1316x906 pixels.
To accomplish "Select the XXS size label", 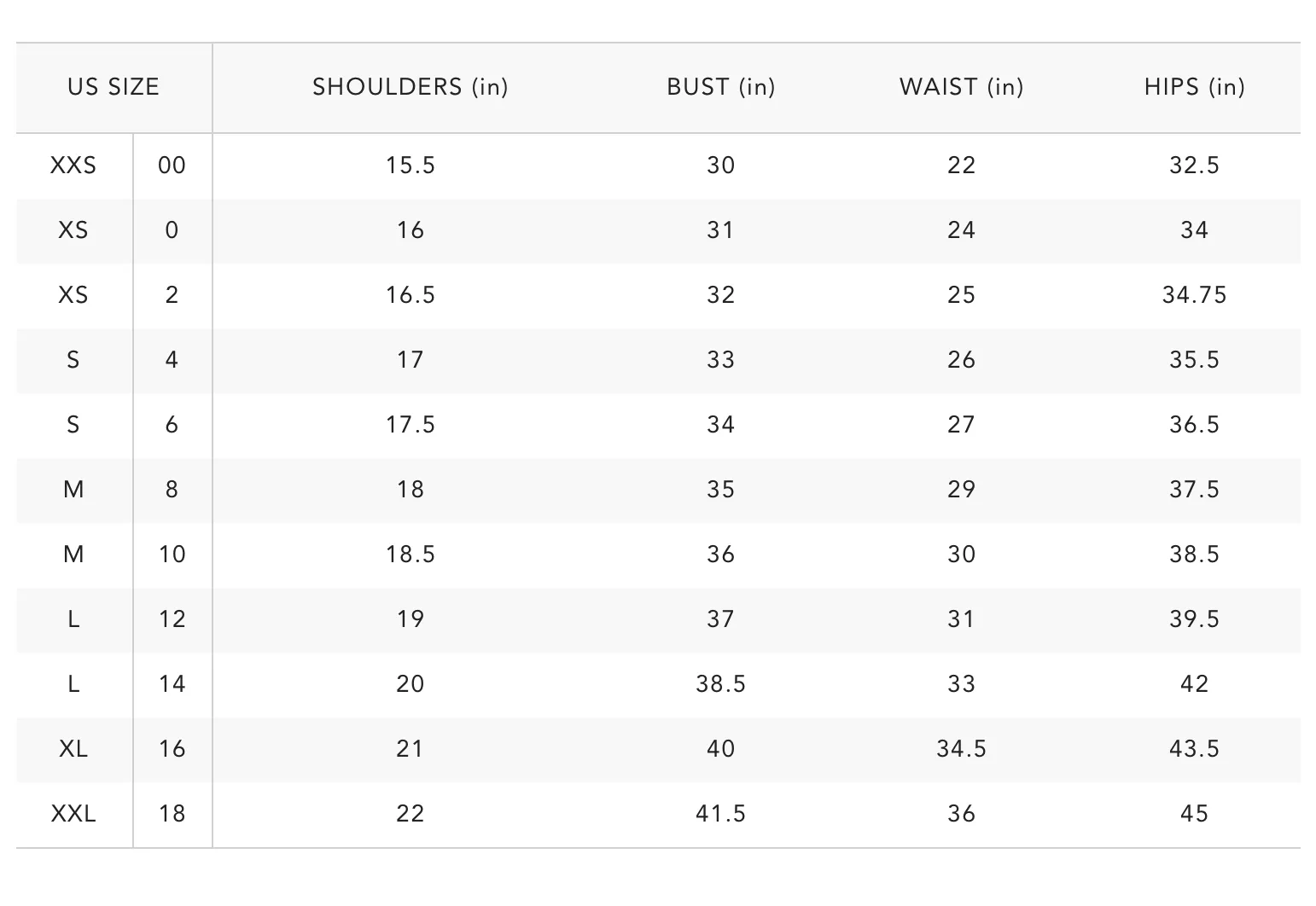I will pos(73,166).
